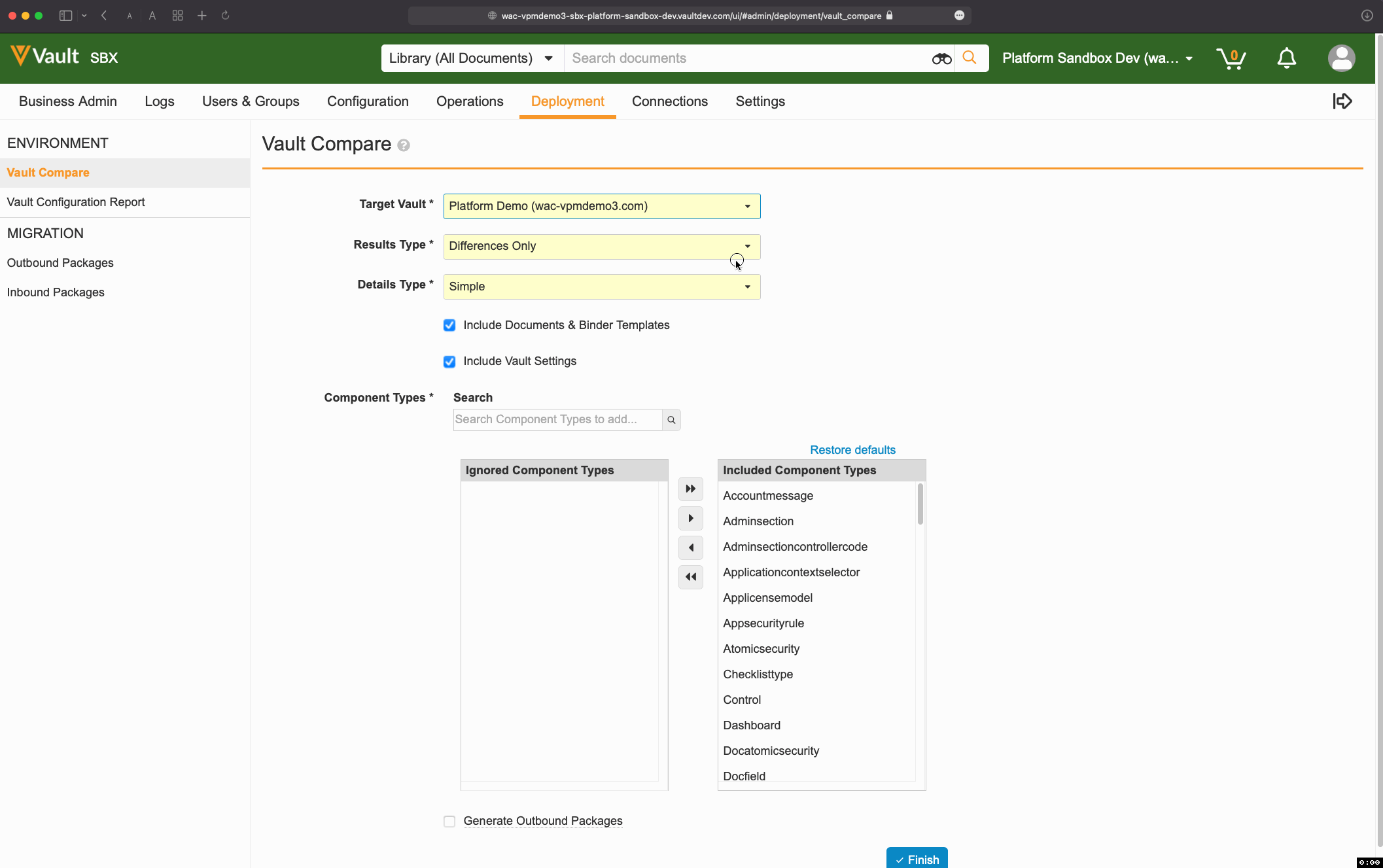Viewport: 1383px width, 868px height.
Task: Uncheck Include Documents & Binder Templates
Action: click(x=449, y=326)
